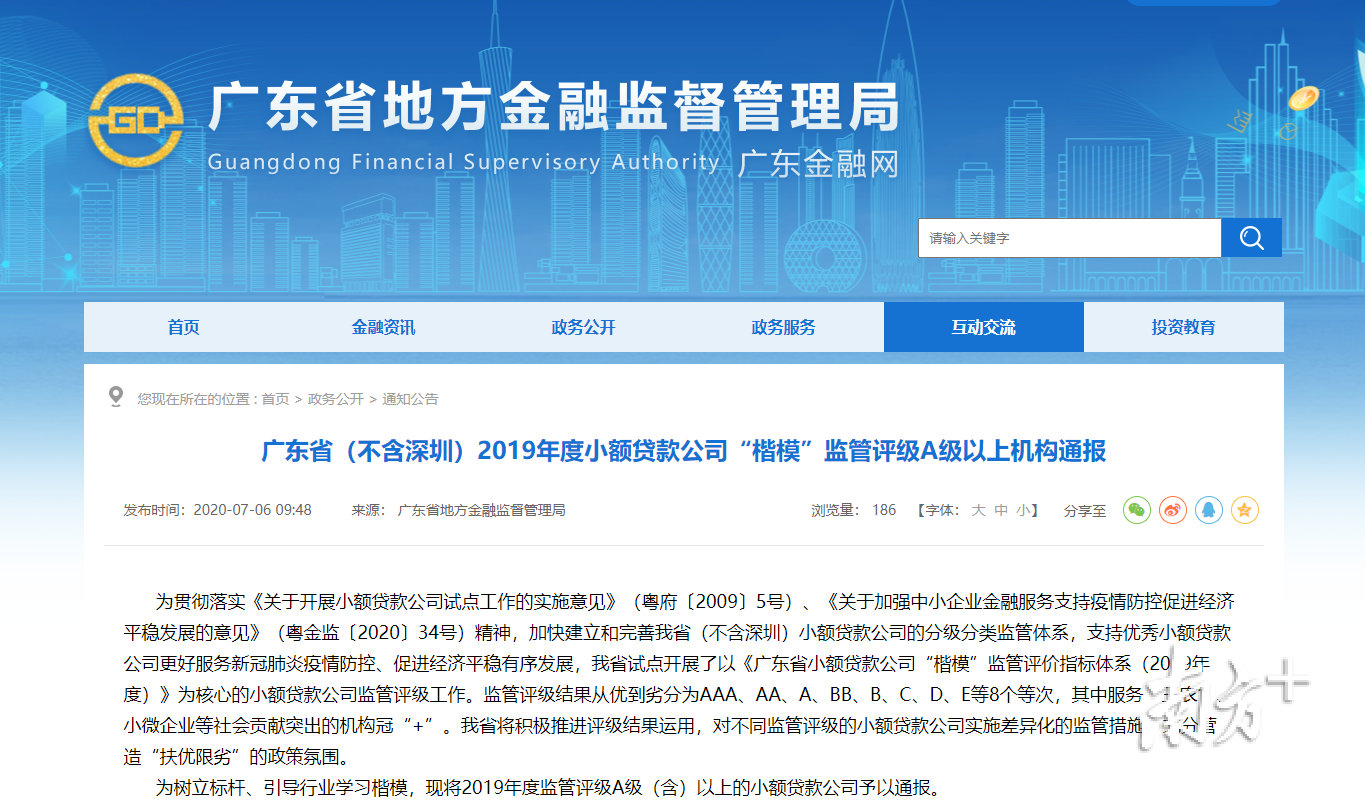Image resolution: width=1365 pixels, height=807 pixels.
Task: Share the article via WeChat
Action: [x=1136, y=510]
